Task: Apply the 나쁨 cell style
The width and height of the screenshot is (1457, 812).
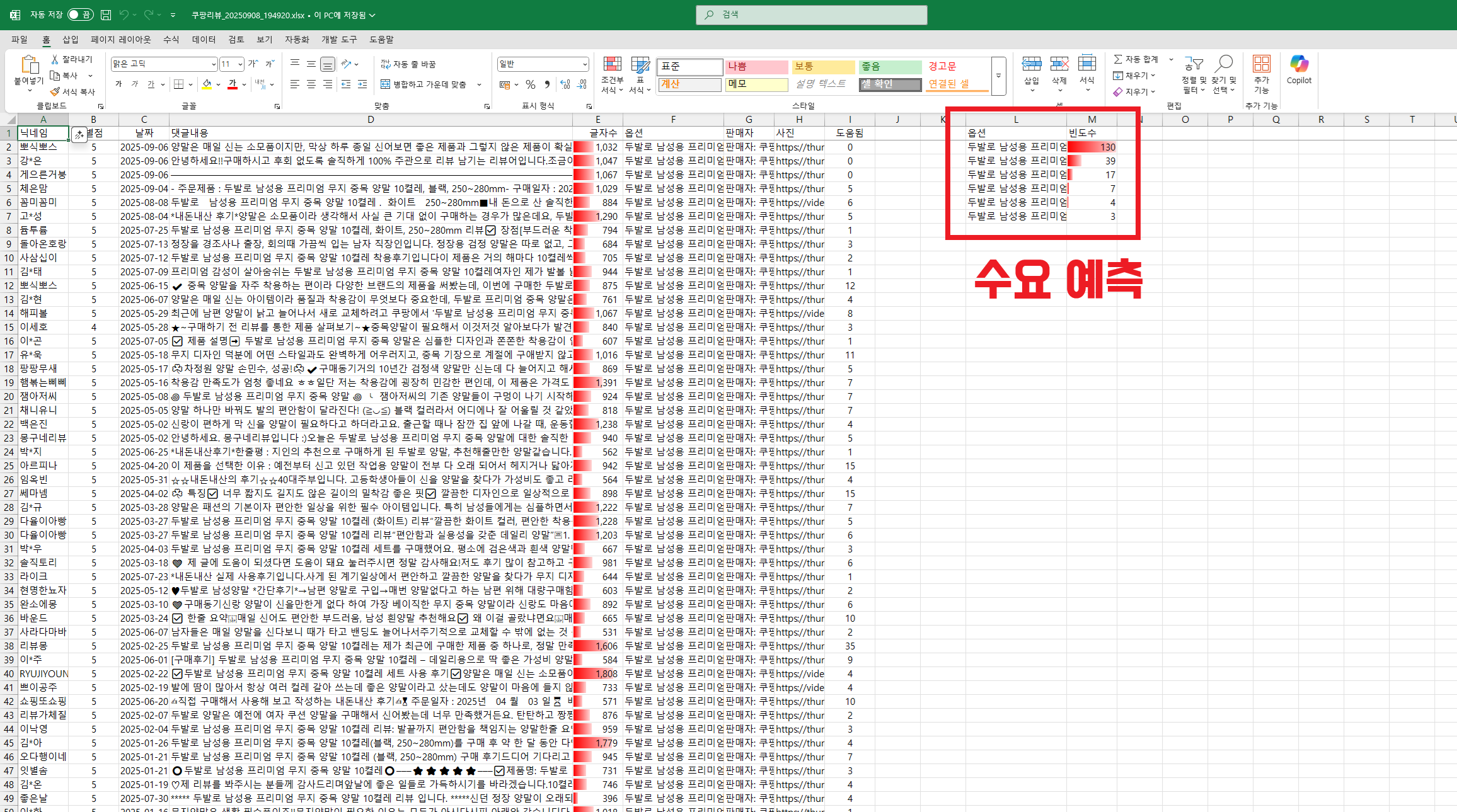Action: 756,67
